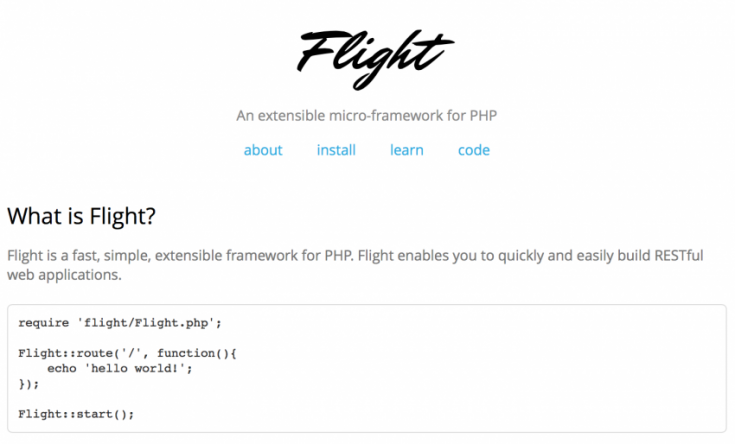Screen dimensions: 735x444
Task: Click the 'What is Flight?' heading
Action: [81, 215]
